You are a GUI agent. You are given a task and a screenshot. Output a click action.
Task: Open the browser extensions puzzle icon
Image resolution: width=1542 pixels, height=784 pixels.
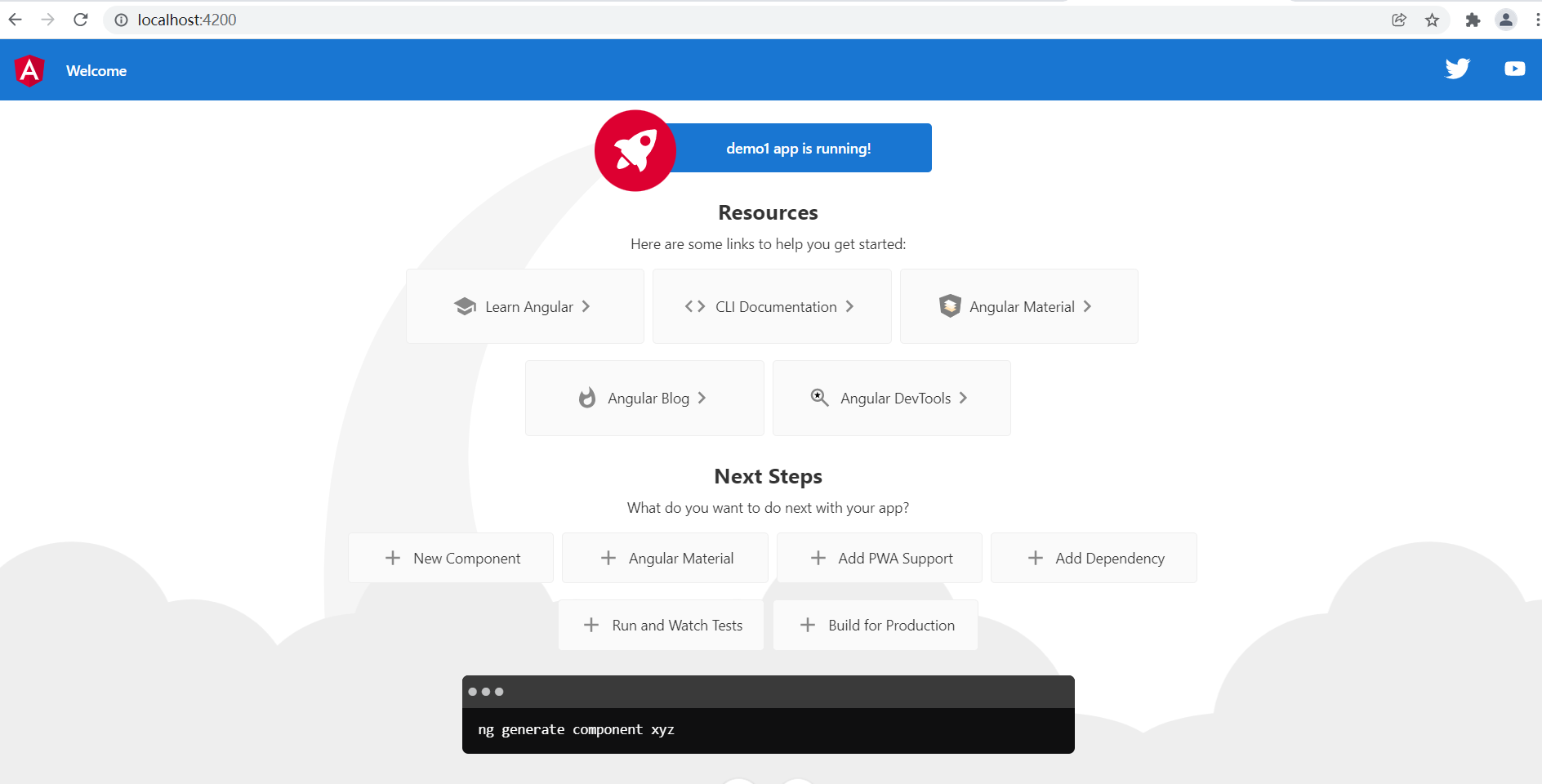pyautogui.click(x=1473, y=20)
